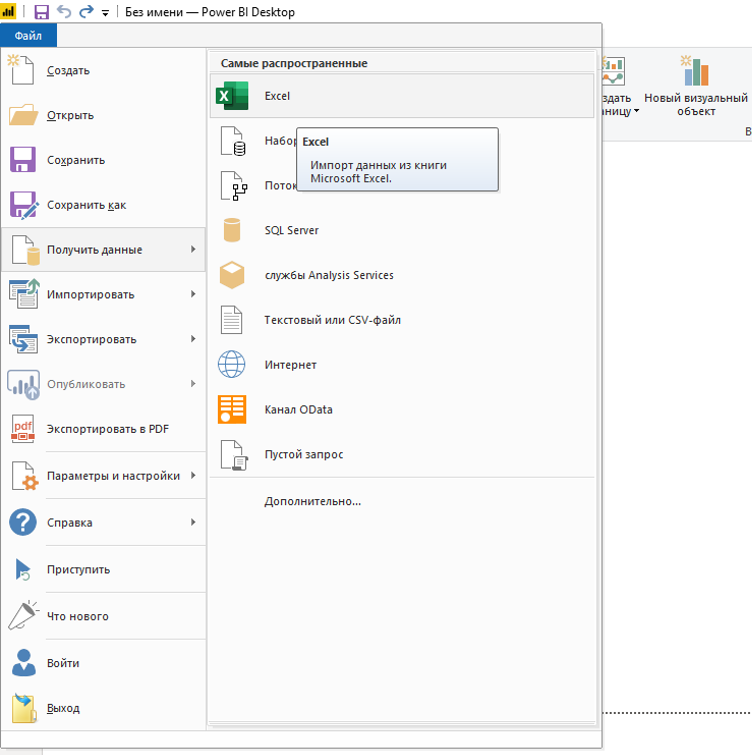The image size is (752, 756).
Task: Expand the Справка submenu arrow
Action: click(193, 522)
